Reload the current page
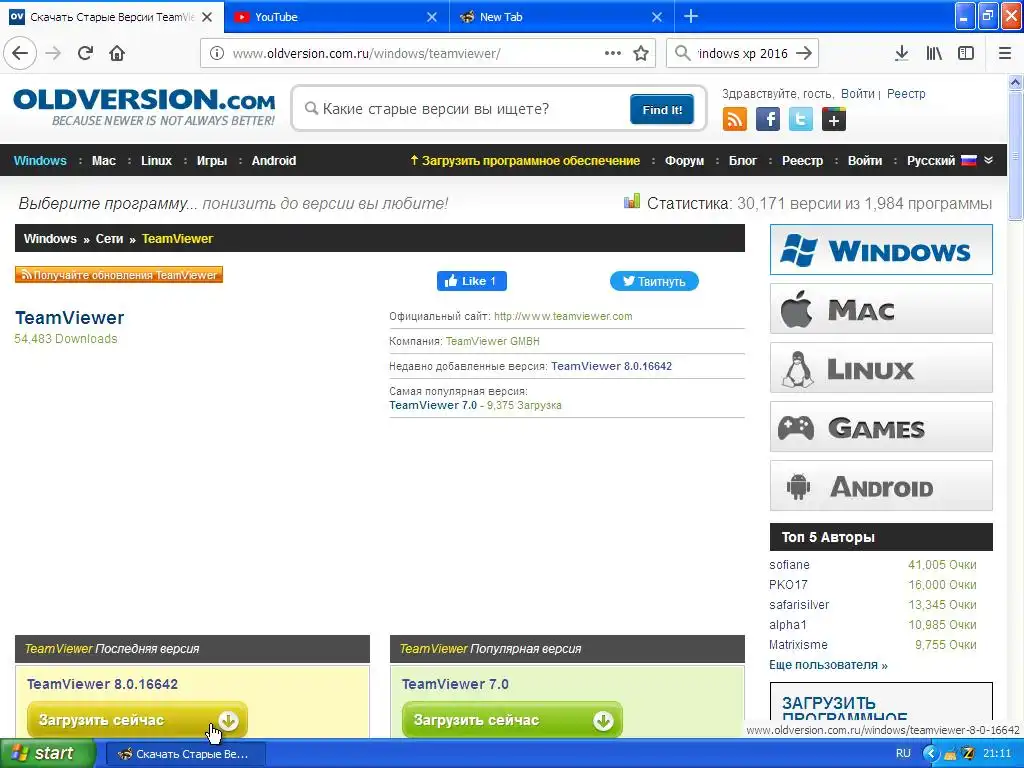The height and width of the screenshot is (768, 1024). point(85,53)
